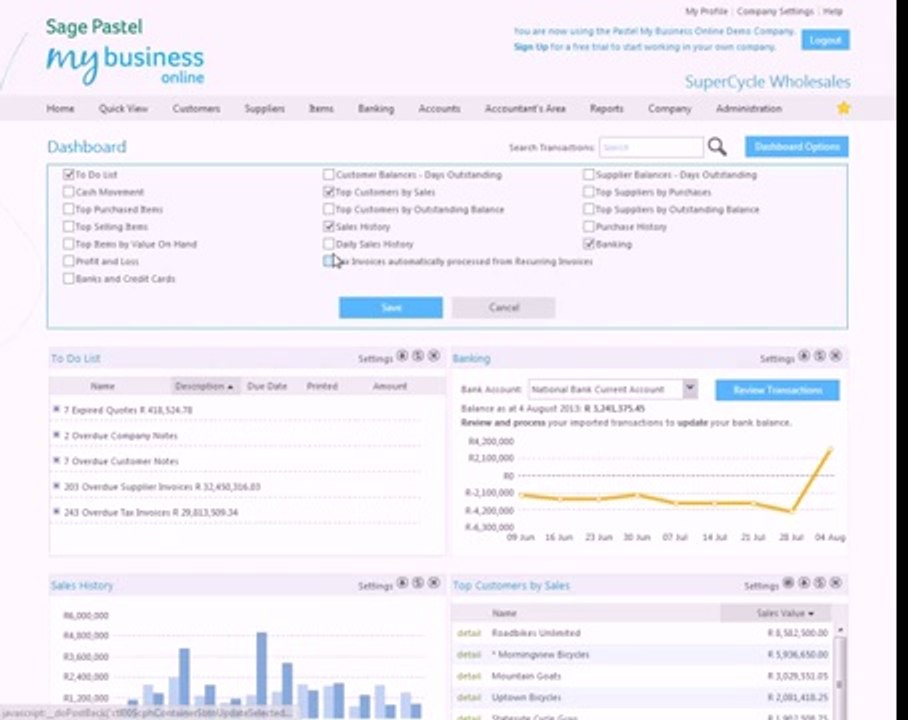This screenshot has width=908, height=720.
Task: Tick Top Suppliers by Outstanding Balance
Action: pos(588,209)
